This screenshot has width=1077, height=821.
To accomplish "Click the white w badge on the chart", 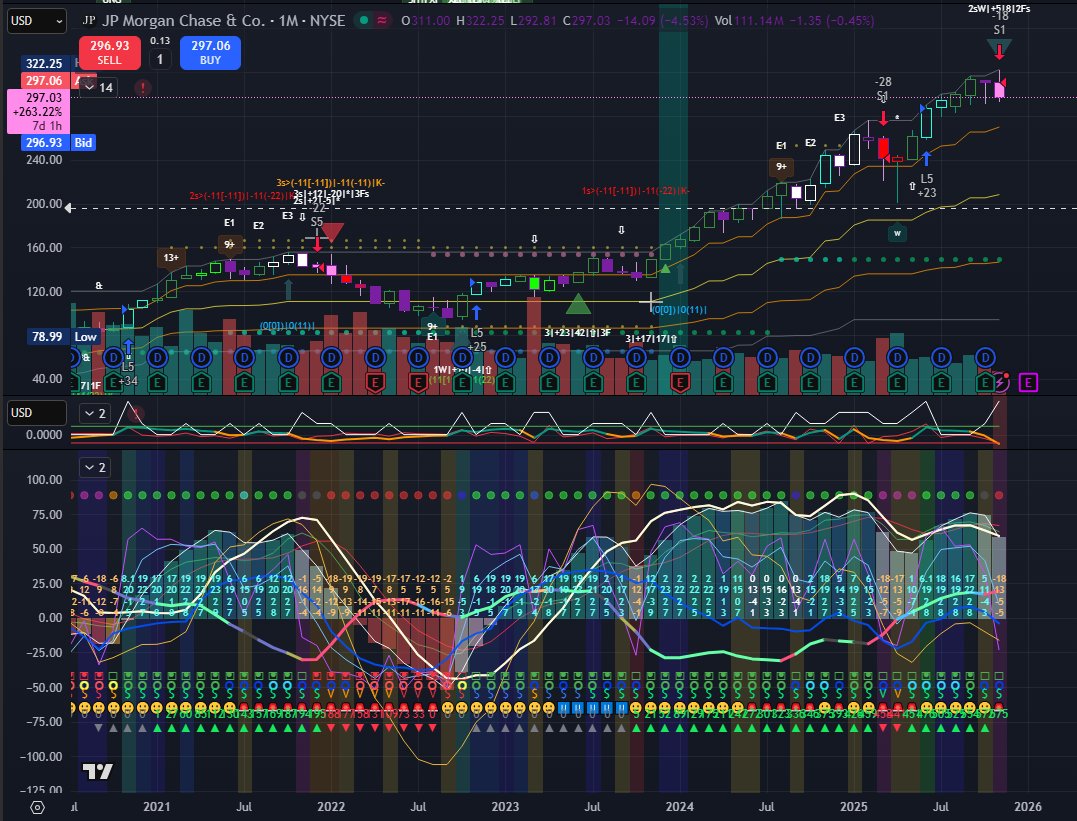I will tap(897, 232).
